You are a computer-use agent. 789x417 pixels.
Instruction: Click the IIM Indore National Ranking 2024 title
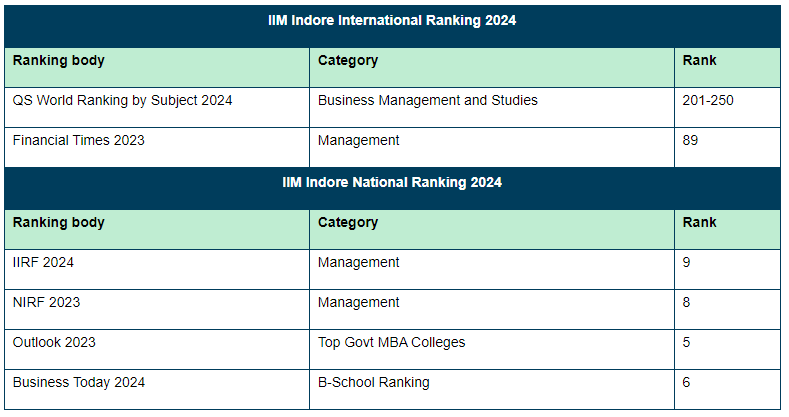pos(392,183)
